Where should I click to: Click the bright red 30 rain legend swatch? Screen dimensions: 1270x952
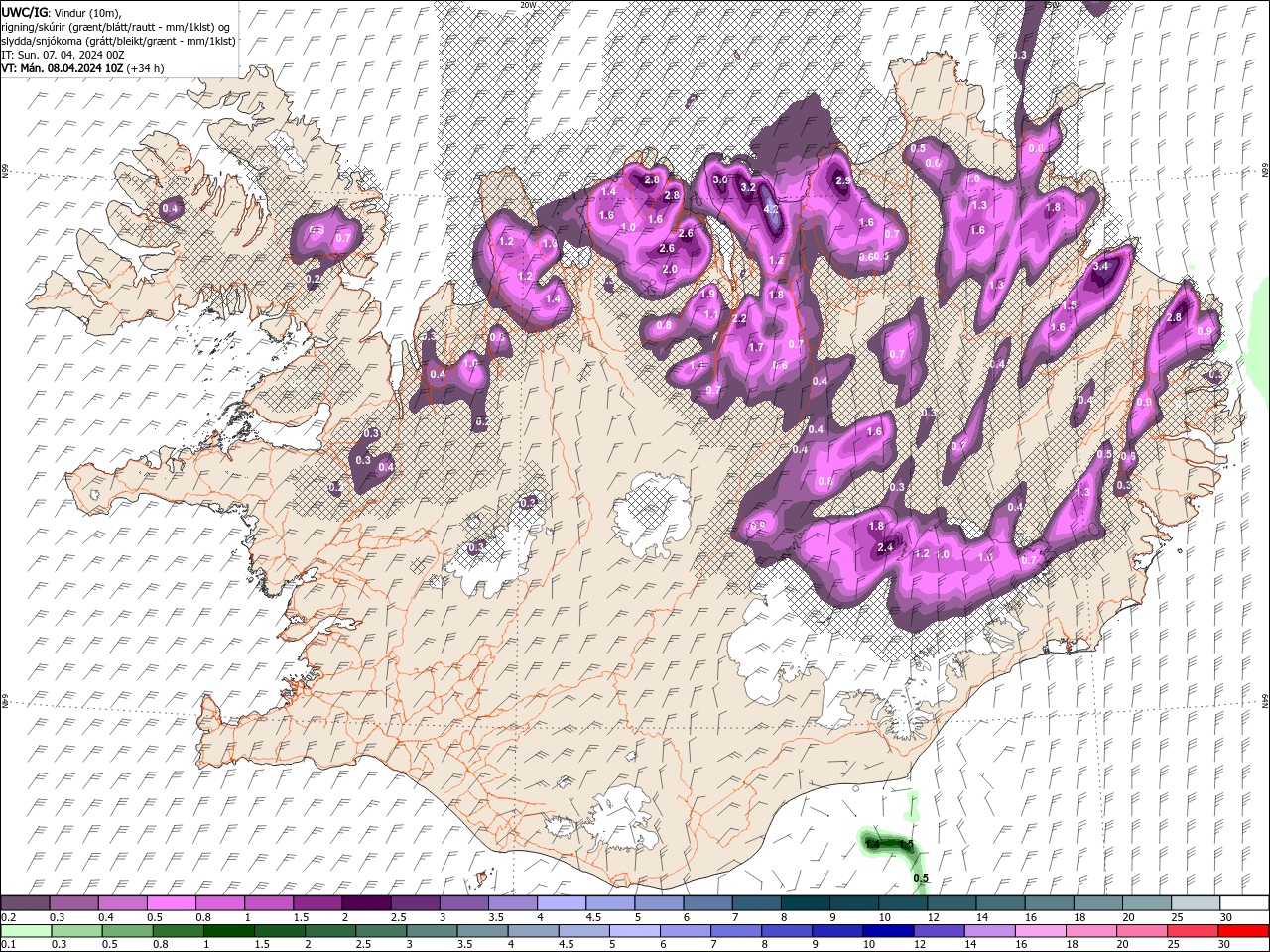pos(1243,931)
